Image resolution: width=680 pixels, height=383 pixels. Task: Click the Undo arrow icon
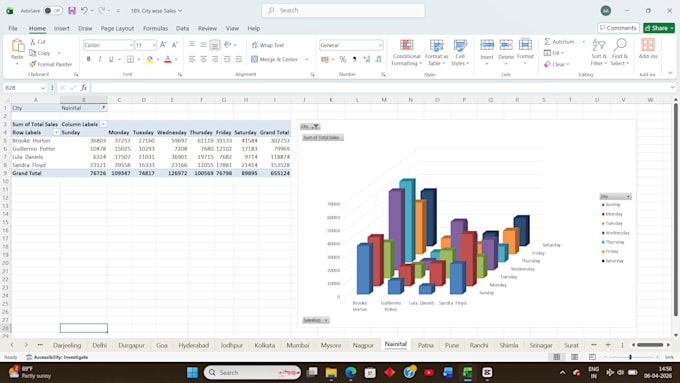pyautogui.click(x=84, y=10)
